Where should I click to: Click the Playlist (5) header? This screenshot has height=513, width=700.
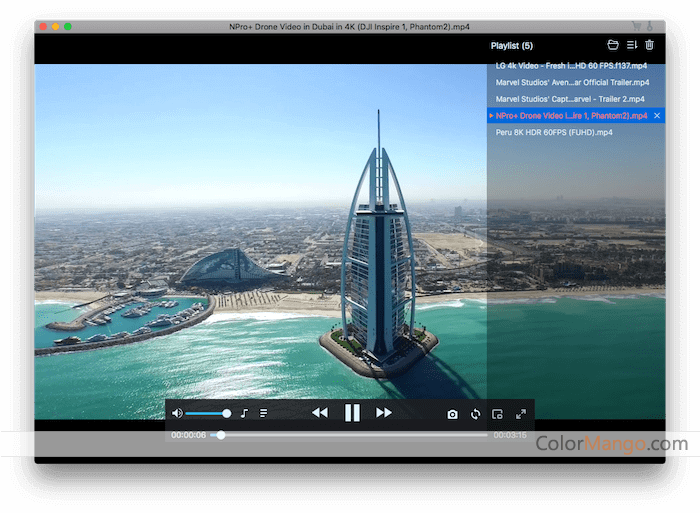pyautogui.click(x=512, y=46)
